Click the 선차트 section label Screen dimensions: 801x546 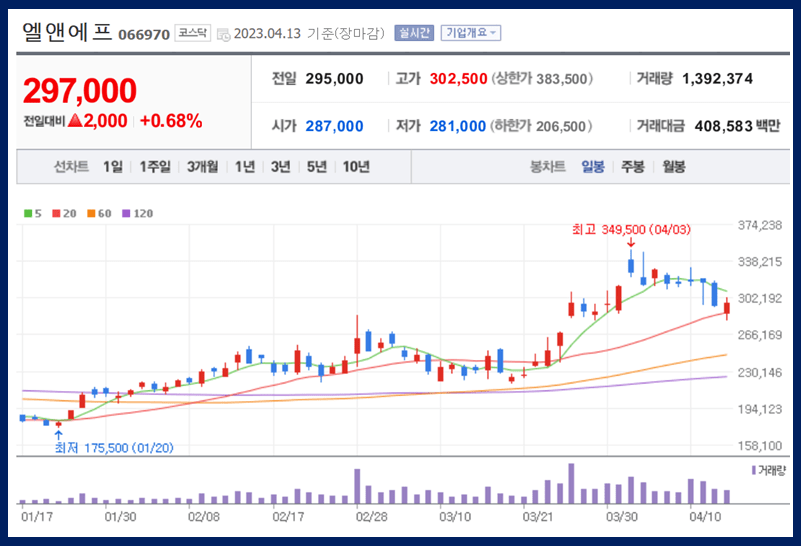[x=71, y=167]
